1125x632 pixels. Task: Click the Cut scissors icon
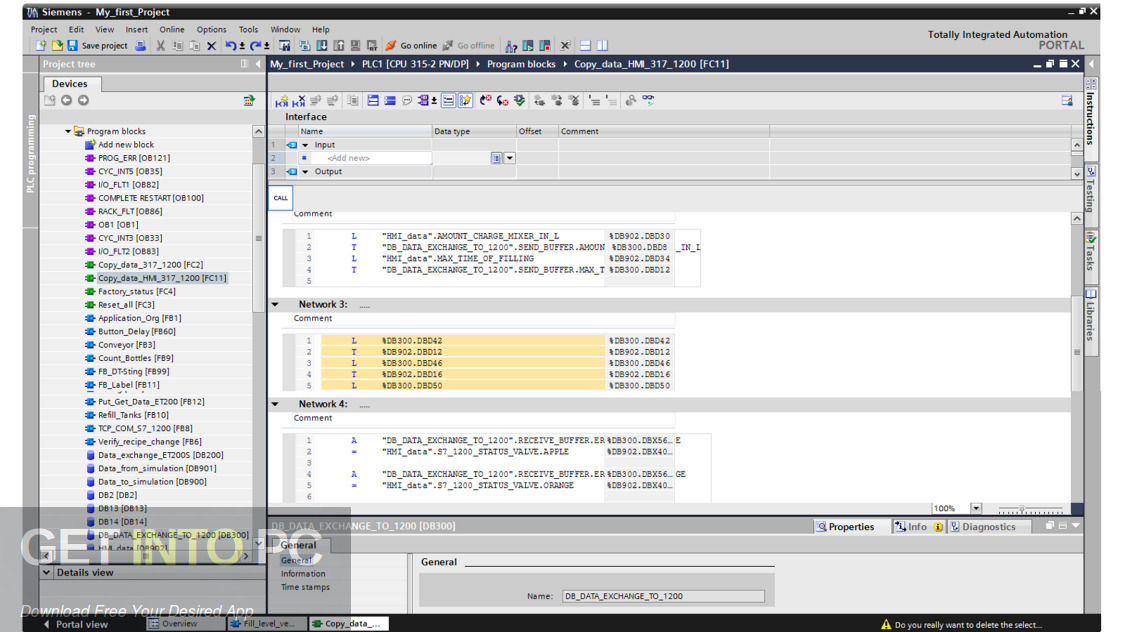161,45
